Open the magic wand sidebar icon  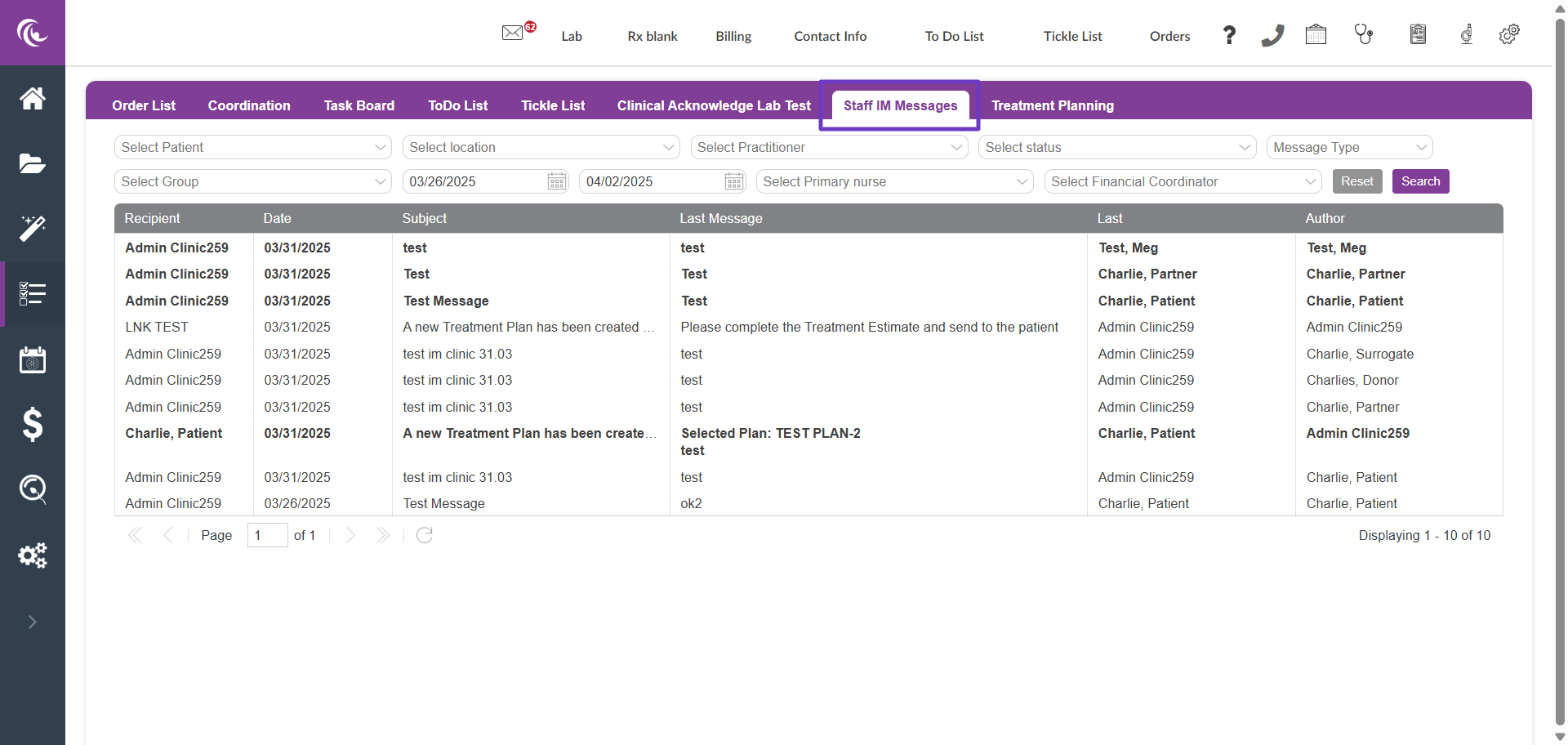tap(33, 229)
